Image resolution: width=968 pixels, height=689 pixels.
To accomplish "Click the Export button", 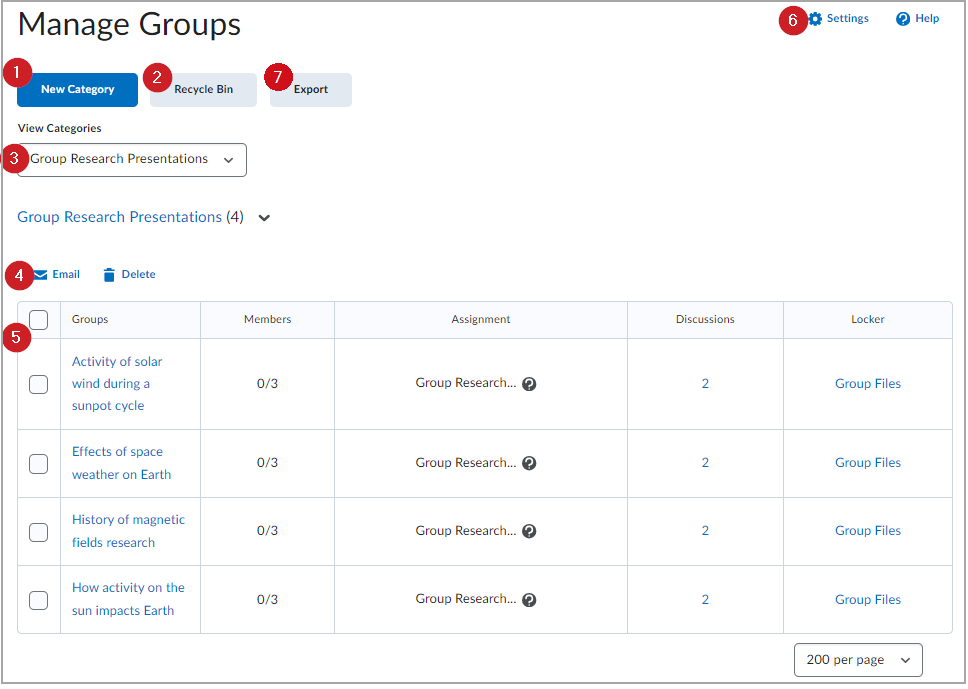I will click(x=311, y=90).
